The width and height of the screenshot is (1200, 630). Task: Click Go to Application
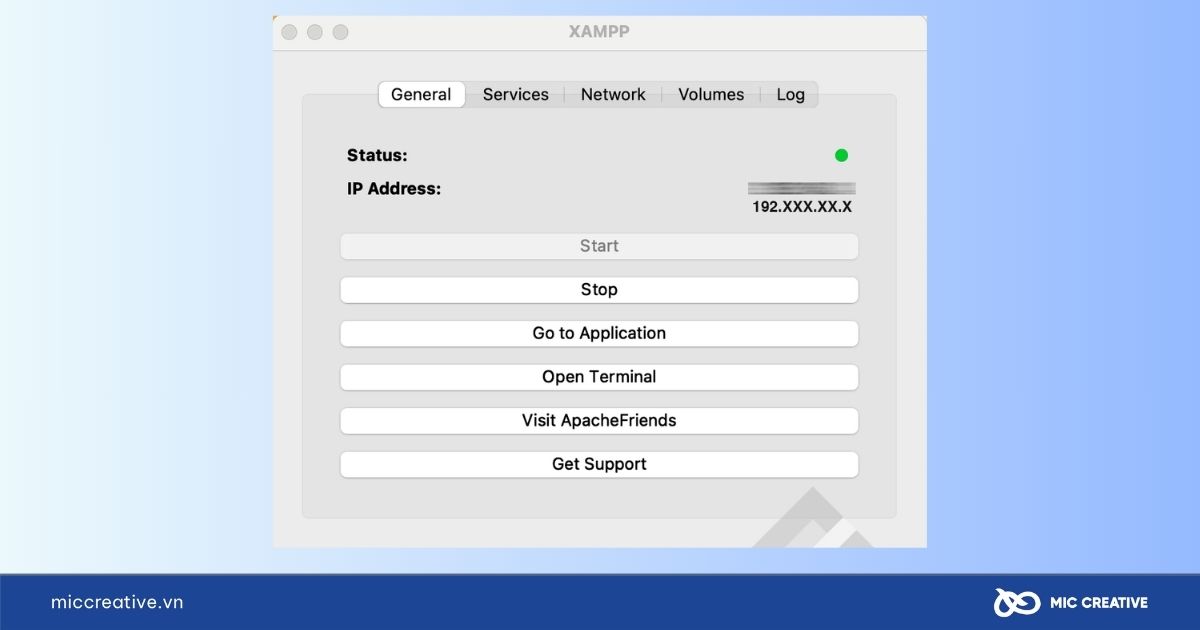point(599,333)
